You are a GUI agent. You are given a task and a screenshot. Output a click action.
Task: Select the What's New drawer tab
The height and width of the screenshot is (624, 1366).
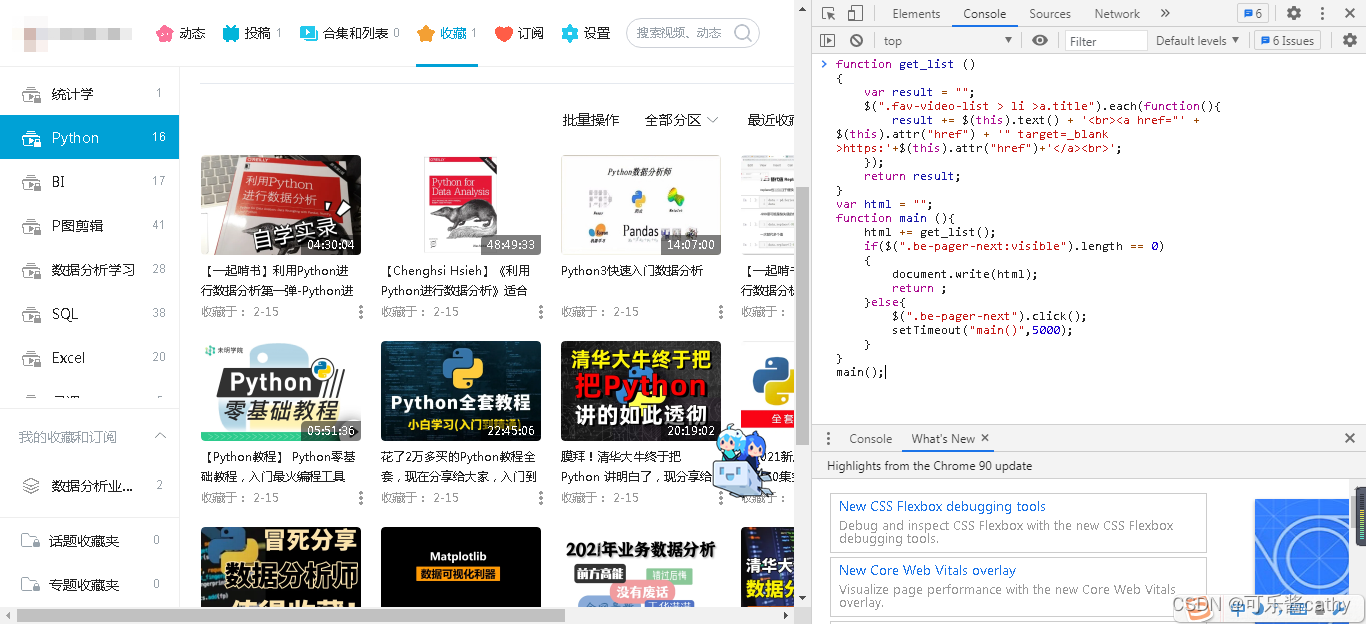[942, 439]
